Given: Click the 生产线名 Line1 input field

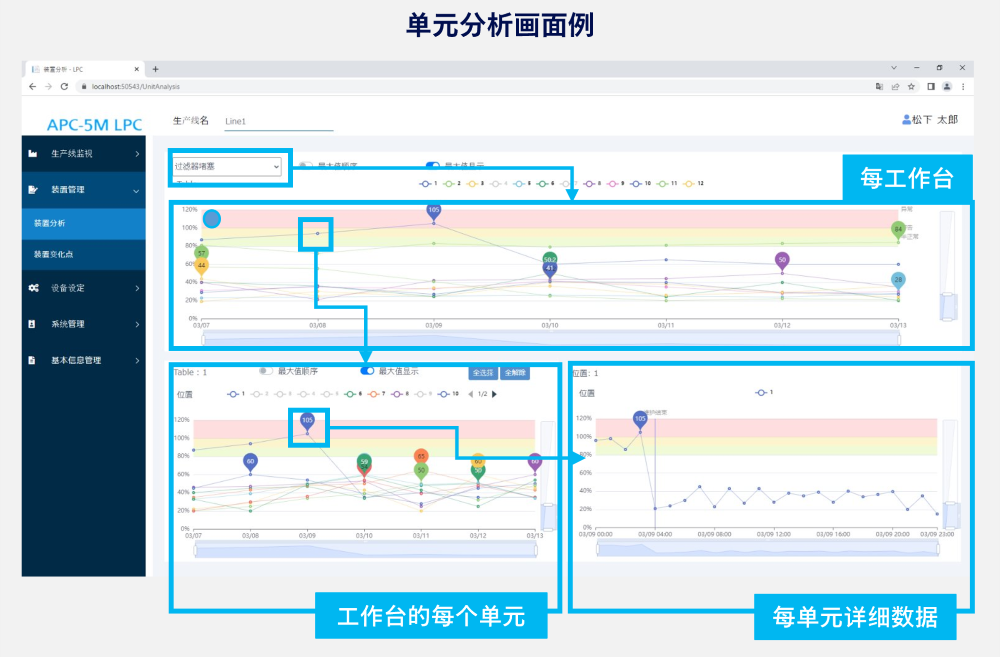Looking at the screenshot, I should (x=277, y=121).
